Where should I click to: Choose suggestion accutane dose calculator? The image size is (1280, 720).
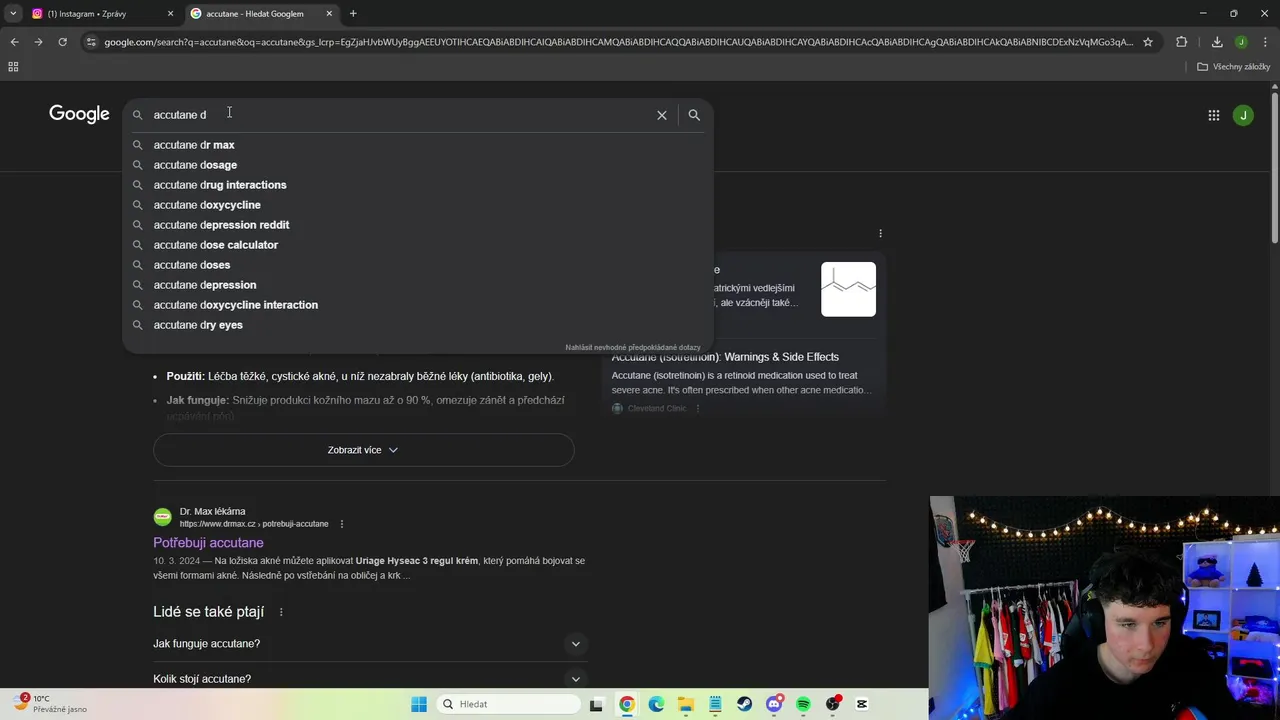pos(216,245)
